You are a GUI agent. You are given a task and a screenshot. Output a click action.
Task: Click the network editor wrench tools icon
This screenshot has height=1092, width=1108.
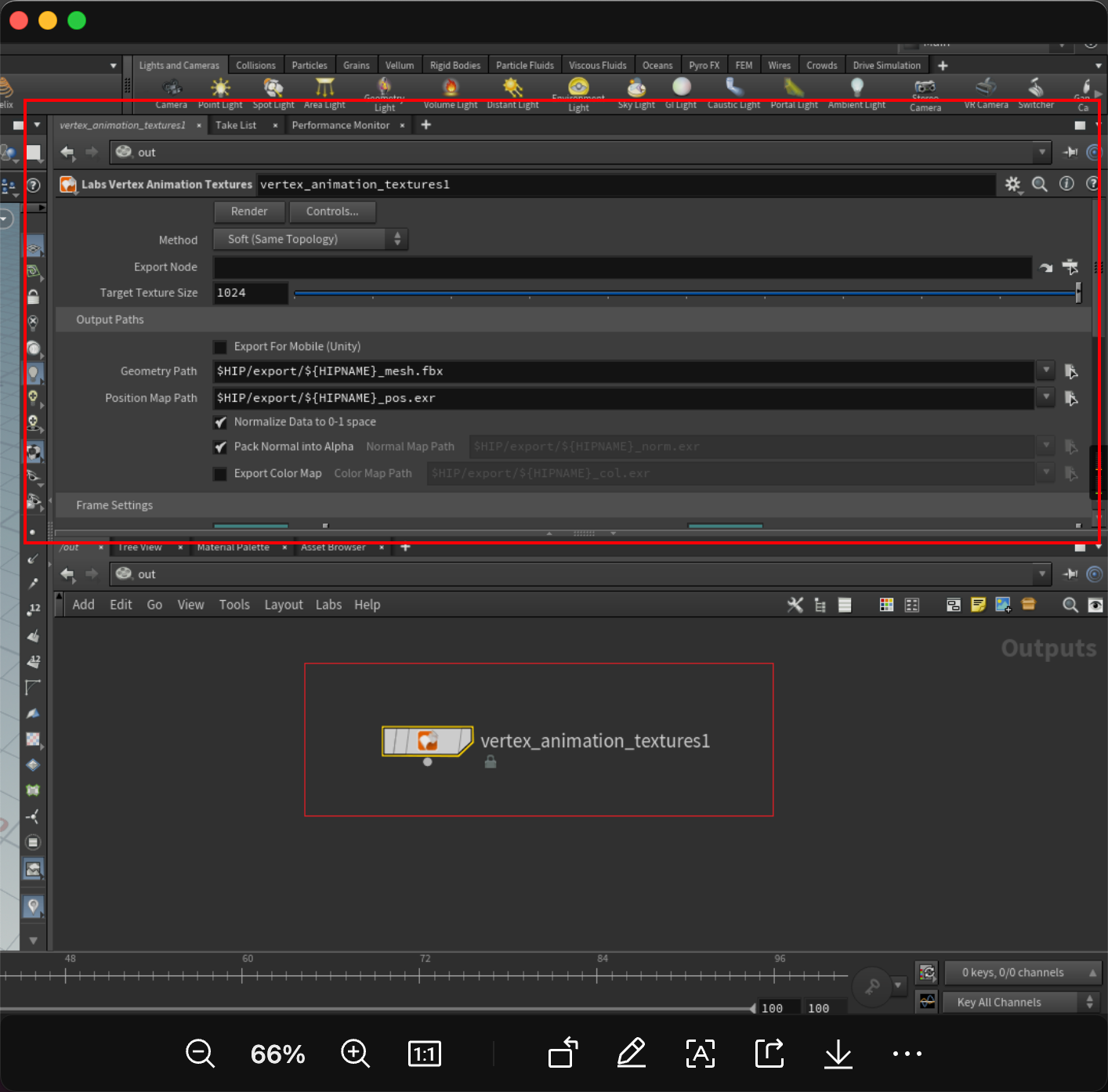(795, 605)
